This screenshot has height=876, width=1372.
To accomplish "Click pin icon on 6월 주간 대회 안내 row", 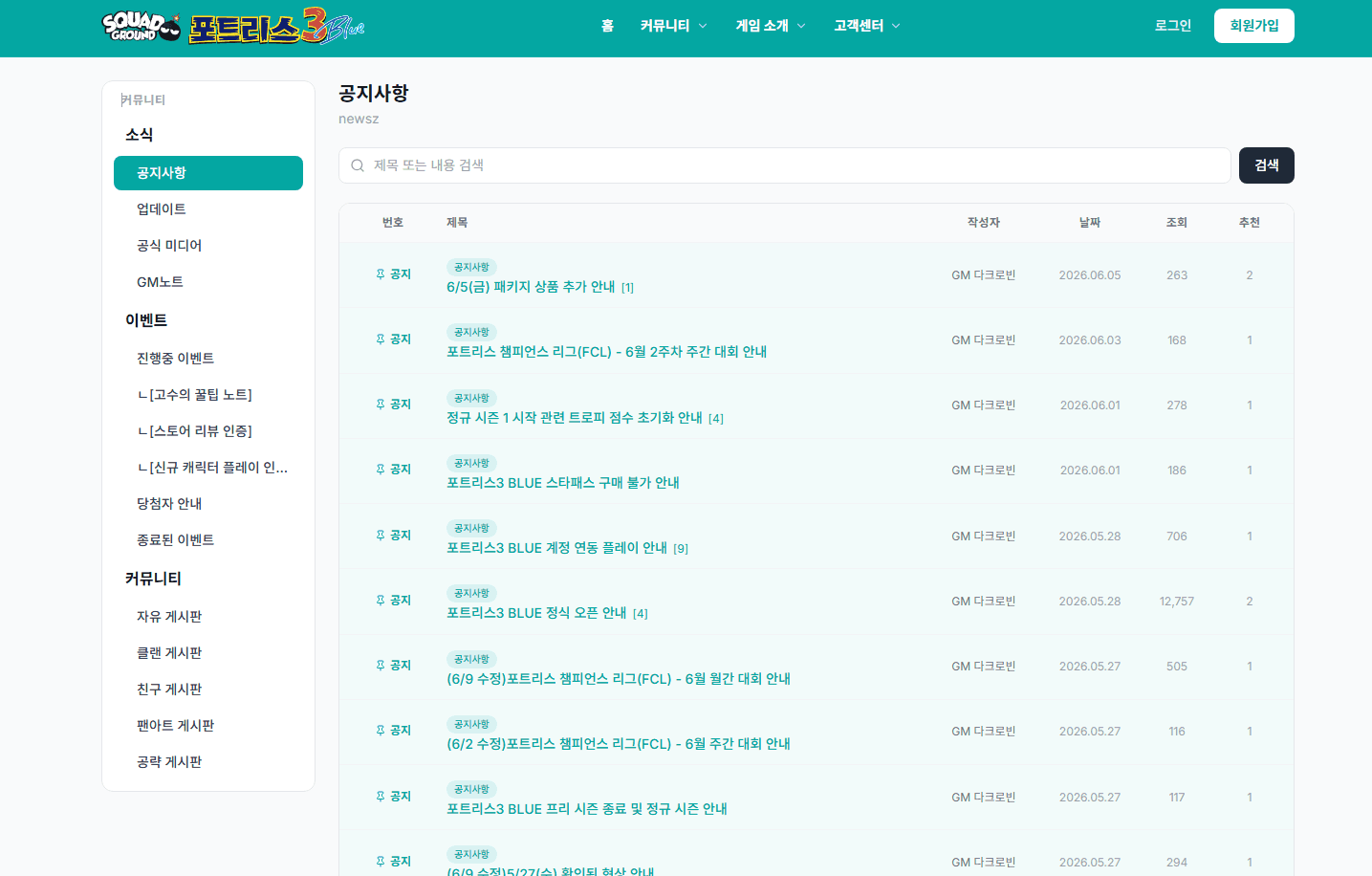I will pos(381,731).
